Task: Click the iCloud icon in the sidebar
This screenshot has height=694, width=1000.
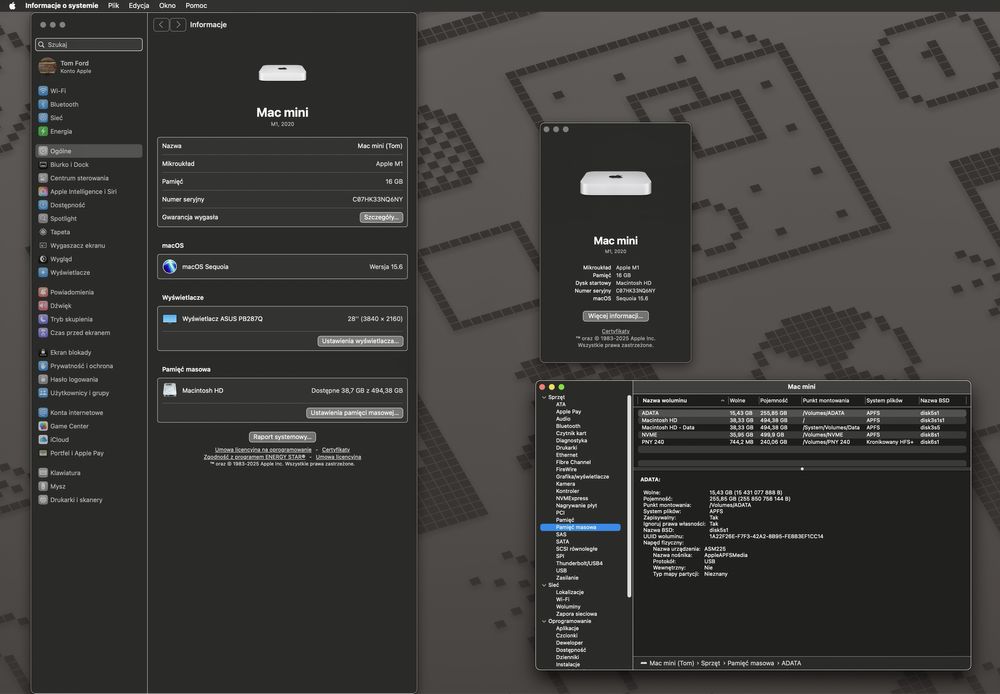Action: pyautogui.click(x=43, y=439)
